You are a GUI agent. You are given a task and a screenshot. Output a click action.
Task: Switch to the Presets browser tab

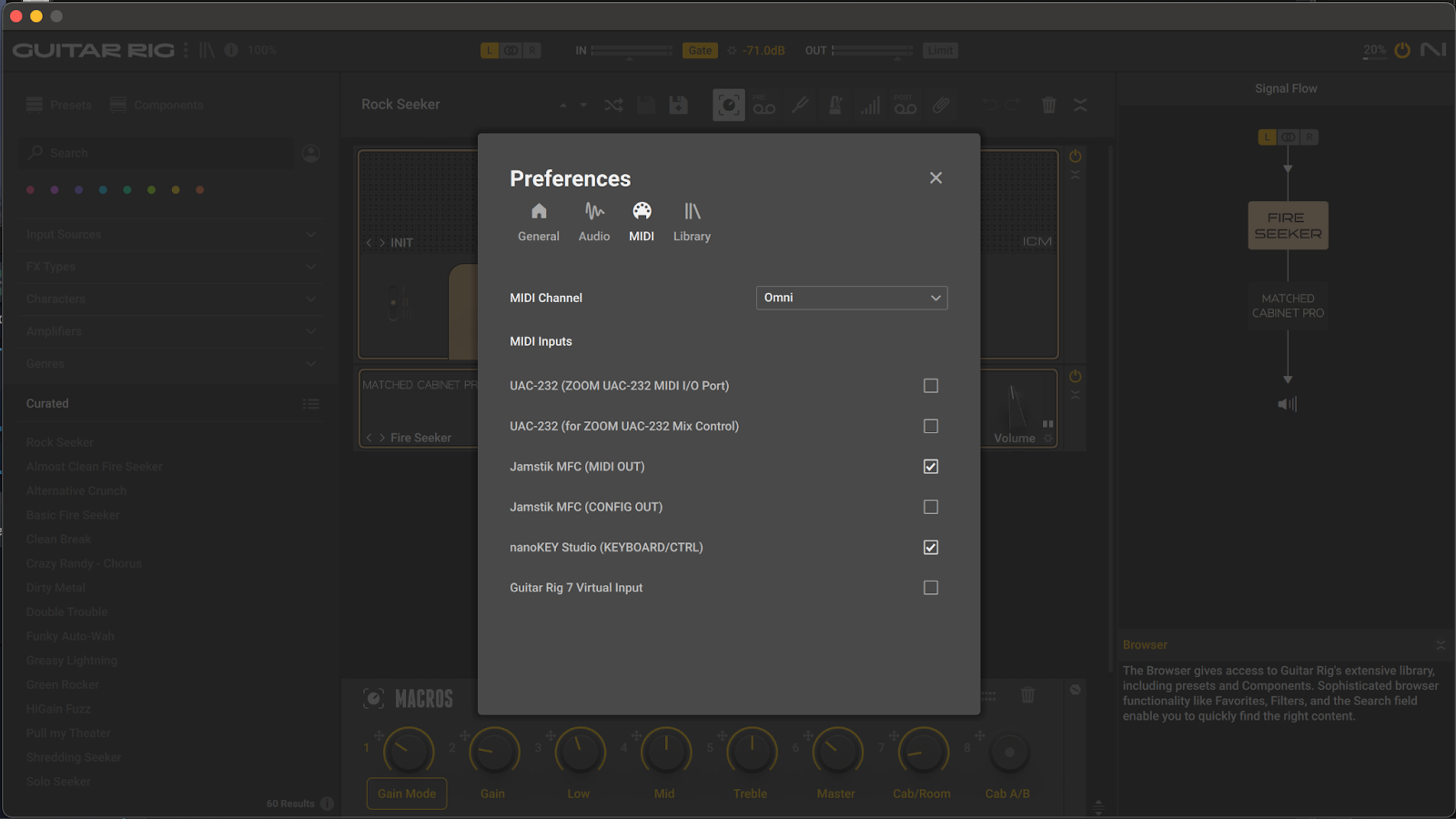click(x=59, y=105)
